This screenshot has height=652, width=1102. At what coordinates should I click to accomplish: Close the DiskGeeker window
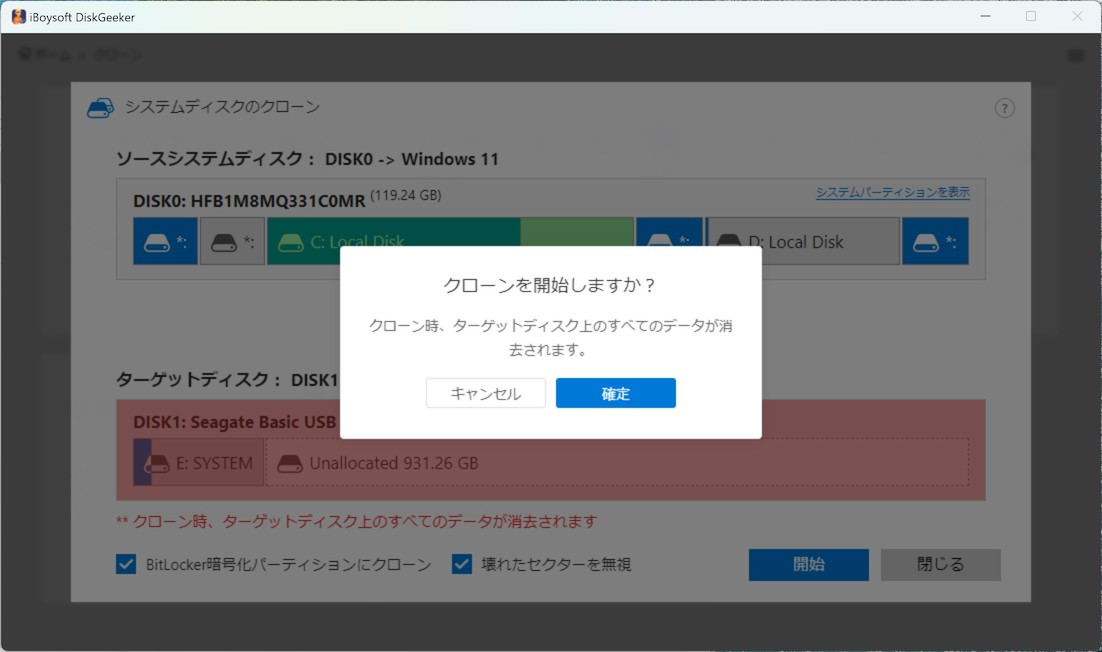pos(1077,16)
